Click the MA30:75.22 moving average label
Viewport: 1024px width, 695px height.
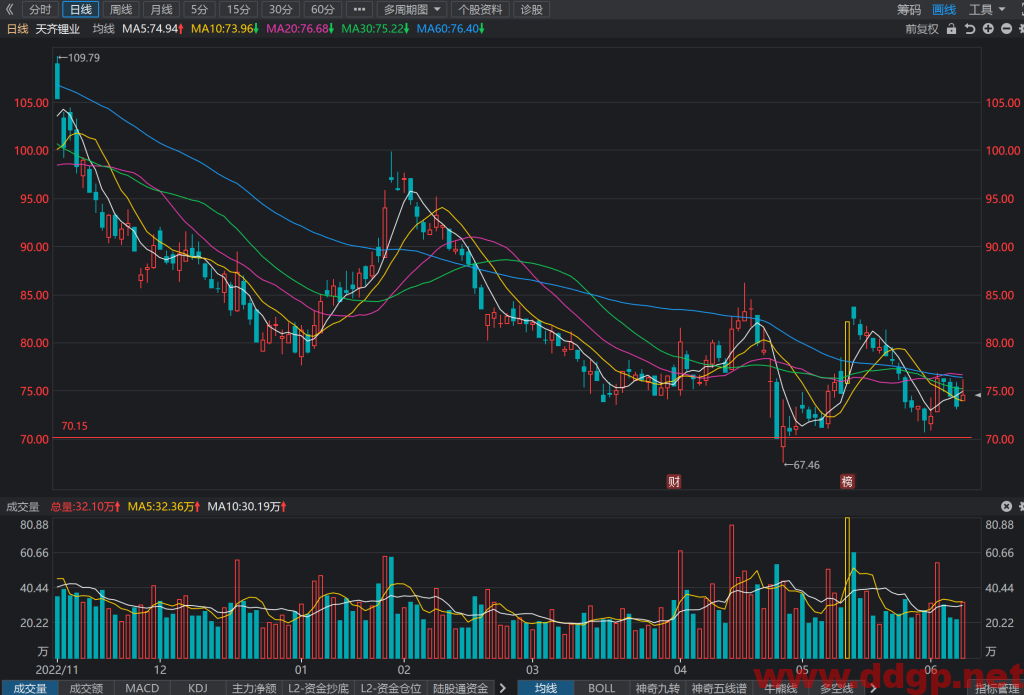[376, 29]
